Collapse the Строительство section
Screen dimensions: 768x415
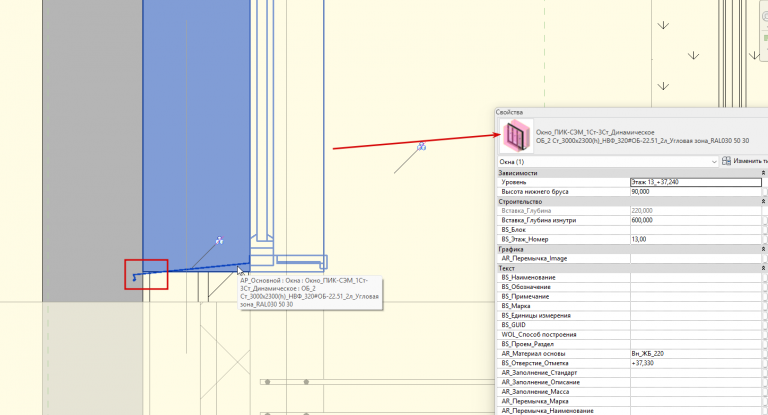pyautogui.click(x=763, y=201)
